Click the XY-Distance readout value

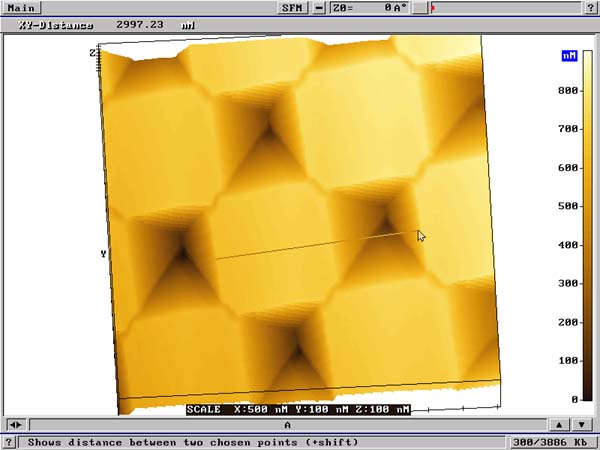pyautogui.click(x=138, y=22)
